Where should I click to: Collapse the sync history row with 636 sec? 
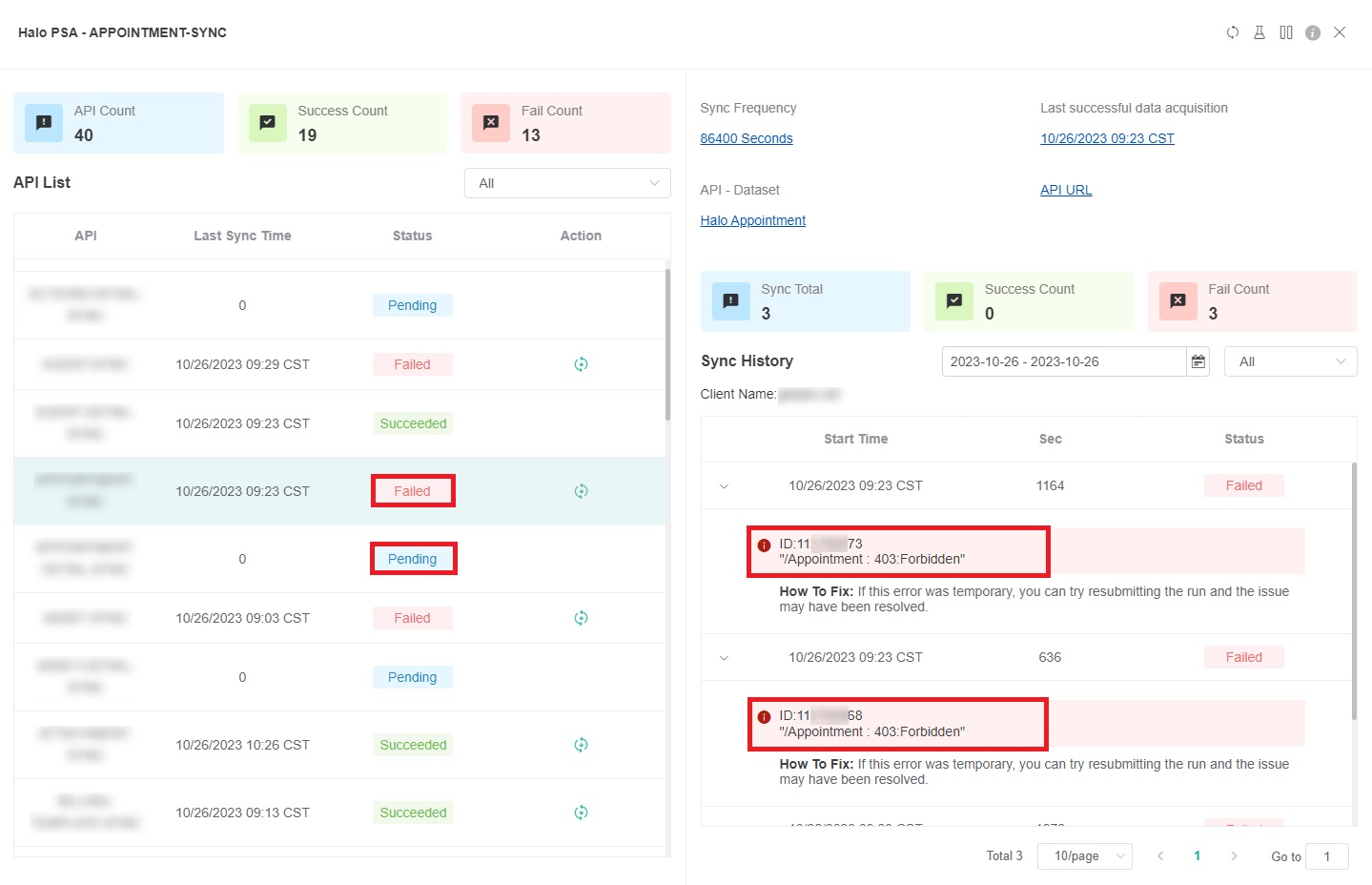point(724,658)
